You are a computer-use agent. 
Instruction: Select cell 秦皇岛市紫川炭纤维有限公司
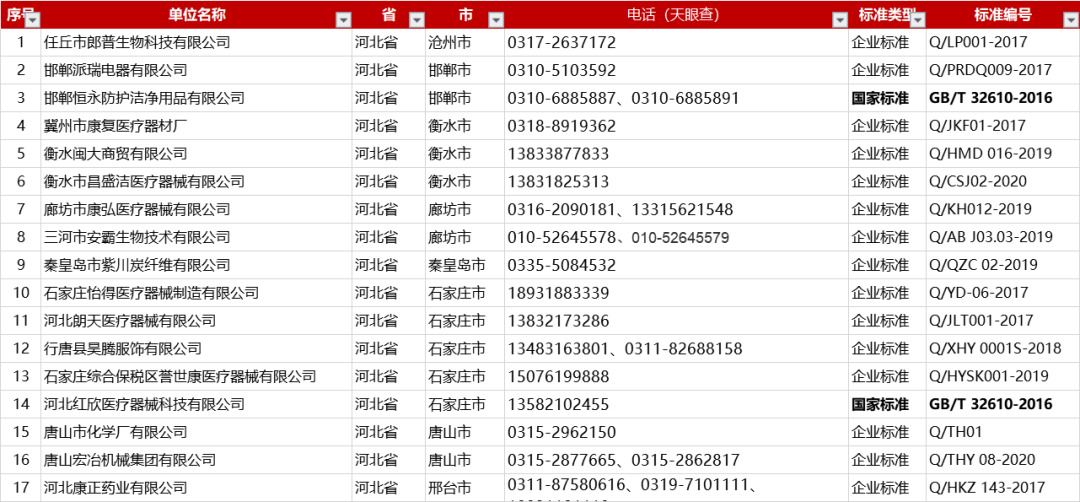pyautogui.click(x=196, y=265)
